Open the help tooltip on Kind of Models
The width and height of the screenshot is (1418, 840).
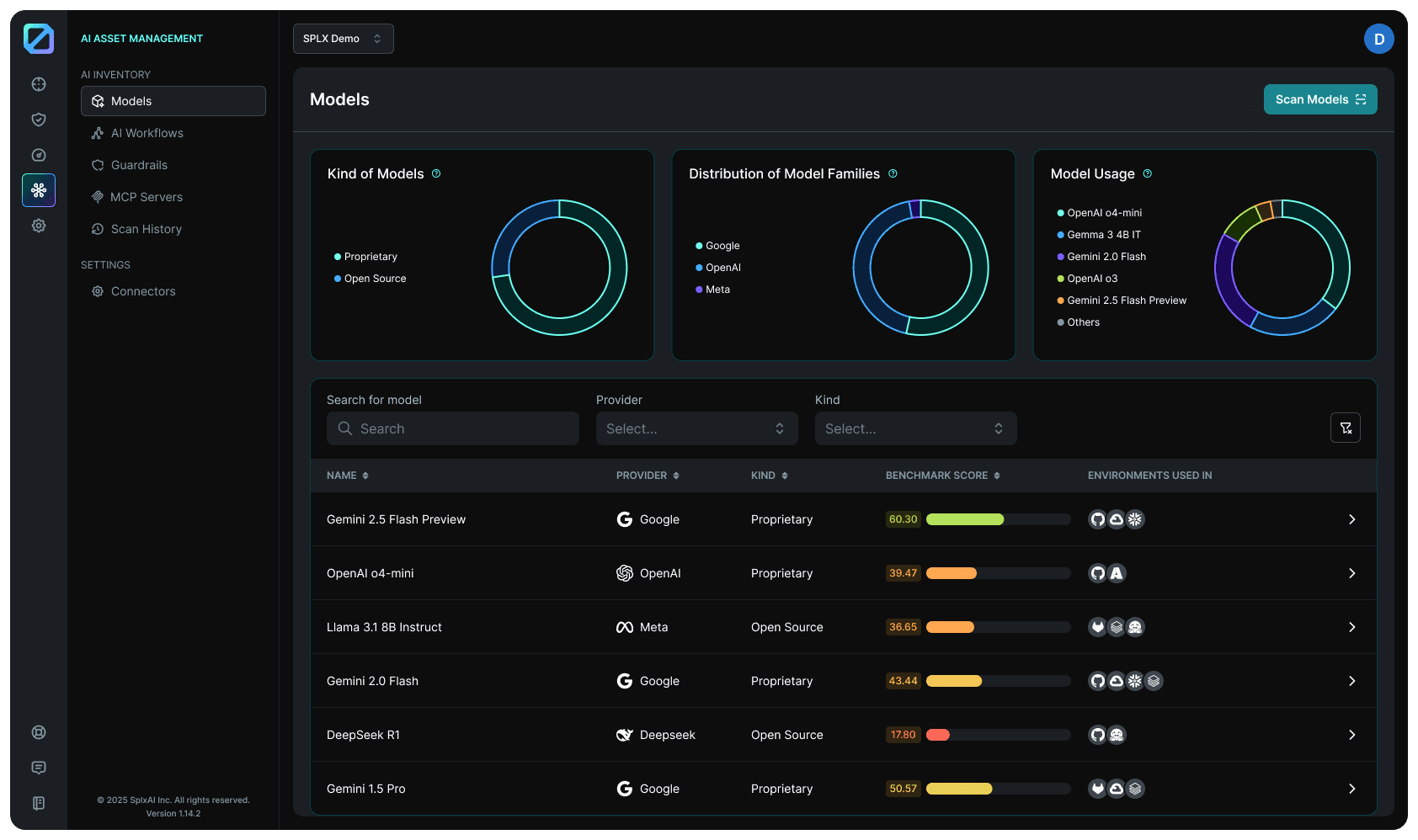coord(436,173)
